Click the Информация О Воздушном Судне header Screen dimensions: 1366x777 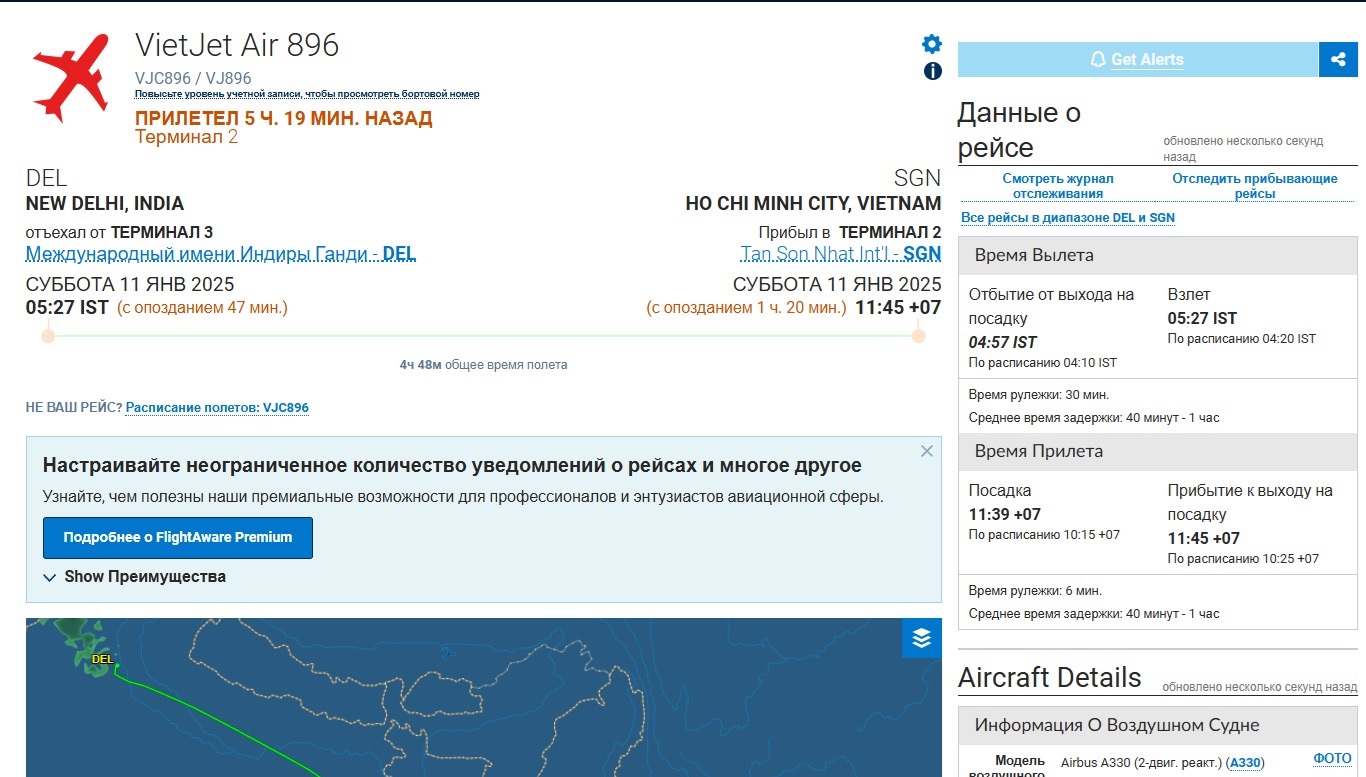1158,725
